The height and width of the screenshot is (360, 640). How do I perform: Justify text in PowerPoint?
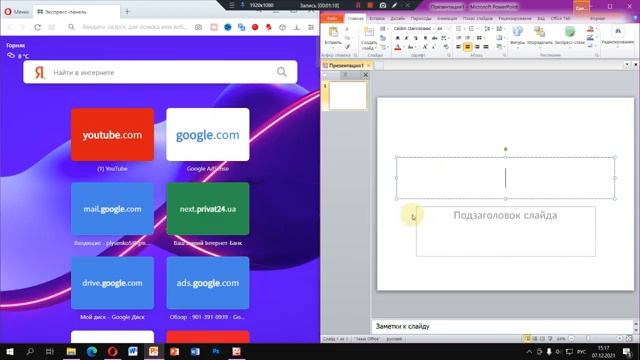point(486,47)
